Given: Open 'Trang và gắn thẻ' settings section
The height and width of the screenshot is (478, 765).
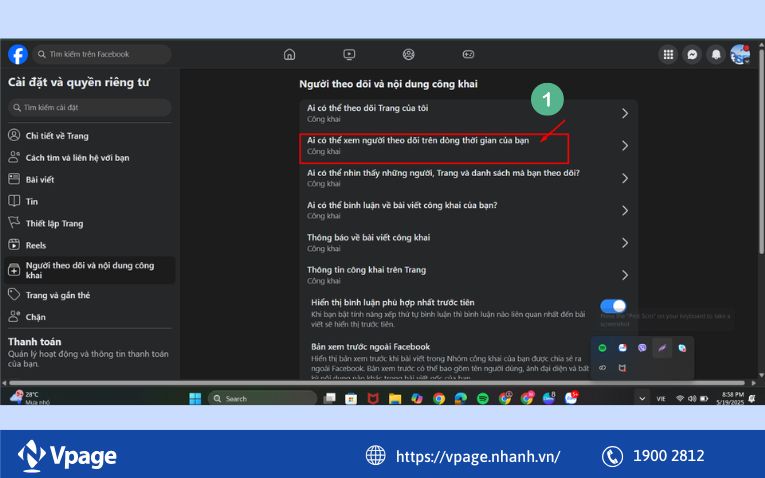Looking at the screenshot, I should coord(89,295).
